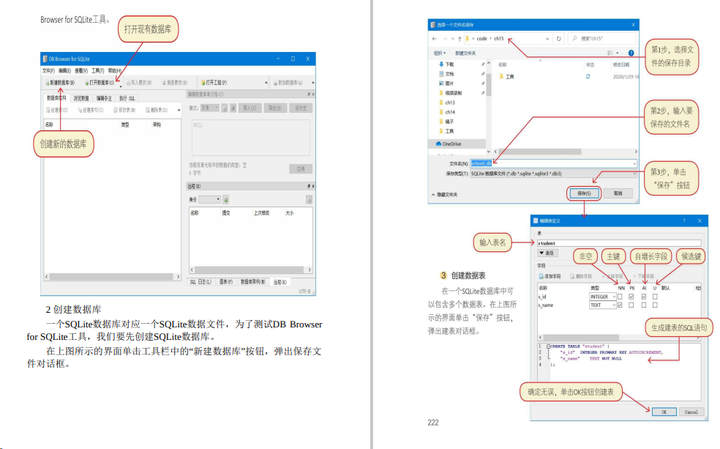This screenshot has height=449, width=720.
Task: Expand the 高级 (Advanced) section
Action: click(x=546, y=253)
